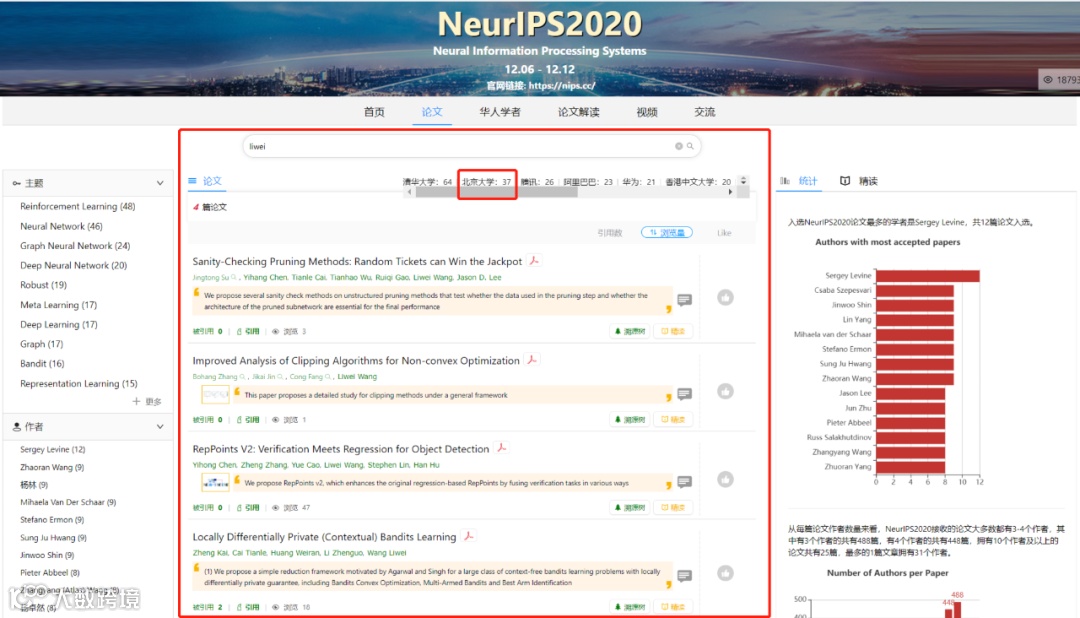This screenshot has height=618, width=1080.
Task: Filter by author Sergey Levine (12)
Action: [x=52, y=449]
